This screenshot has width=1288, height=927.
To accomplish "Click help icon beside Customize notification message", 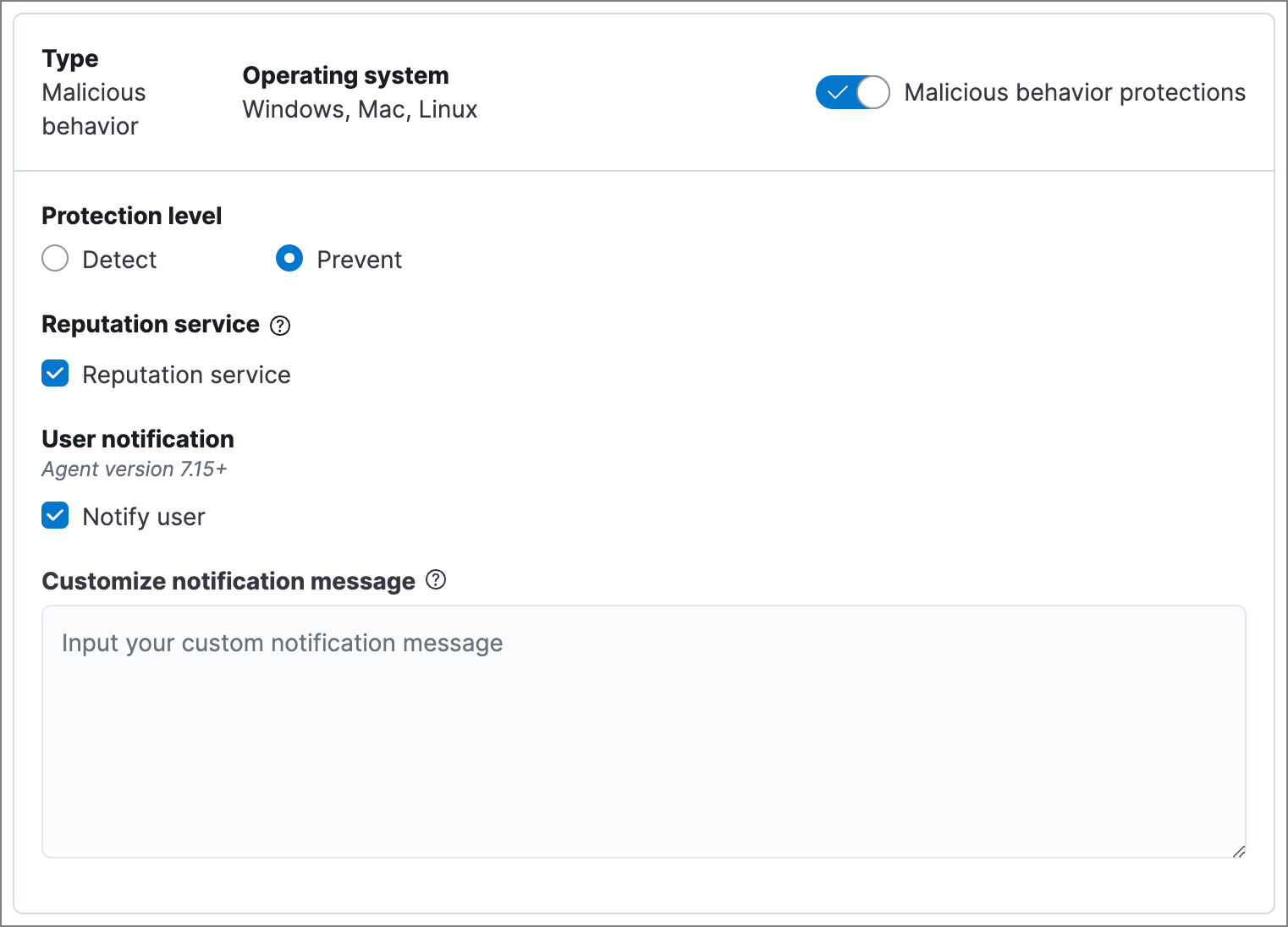I will (x=436, y=580).
